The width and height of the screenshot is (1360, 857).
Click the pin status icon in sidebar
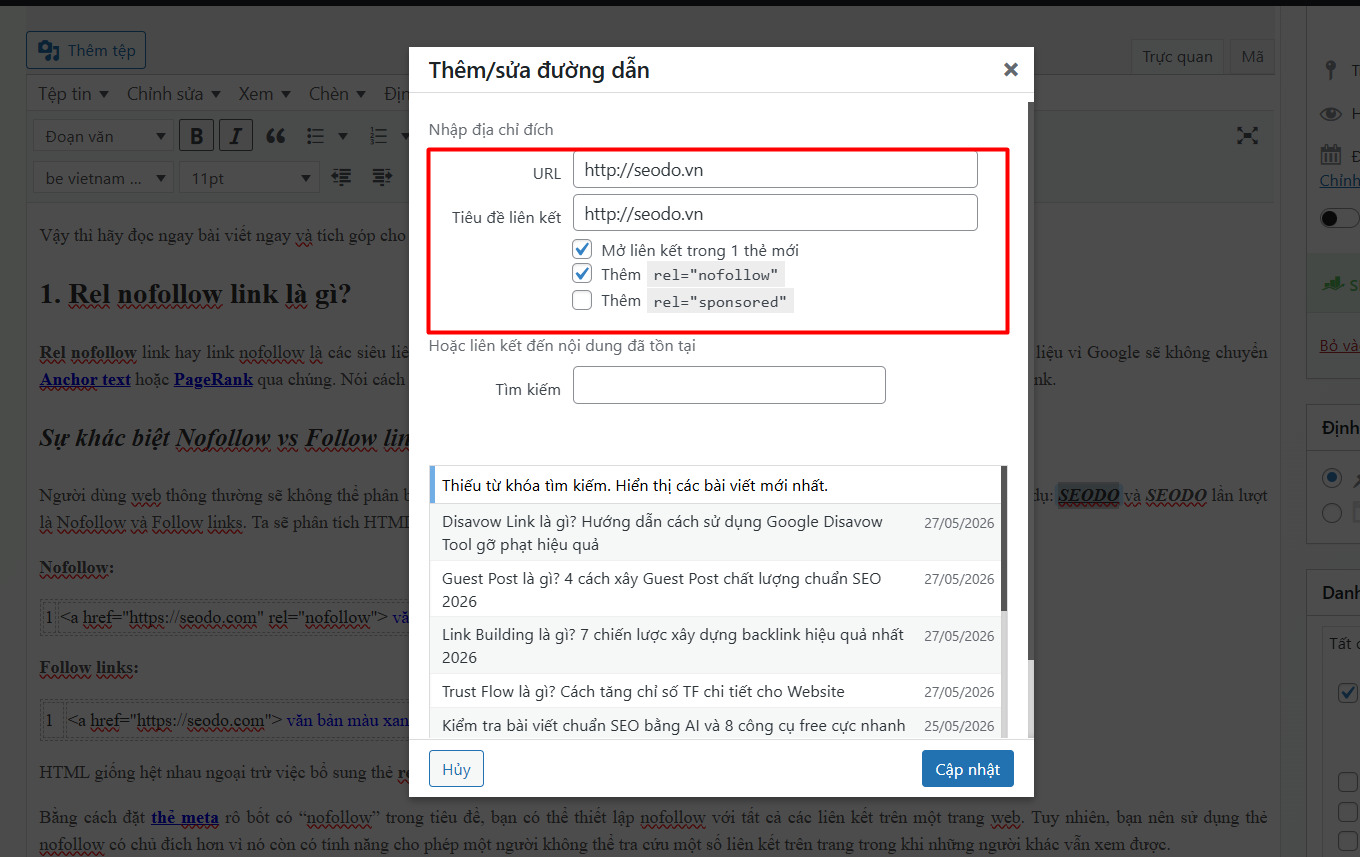(x=1331, y=70)
